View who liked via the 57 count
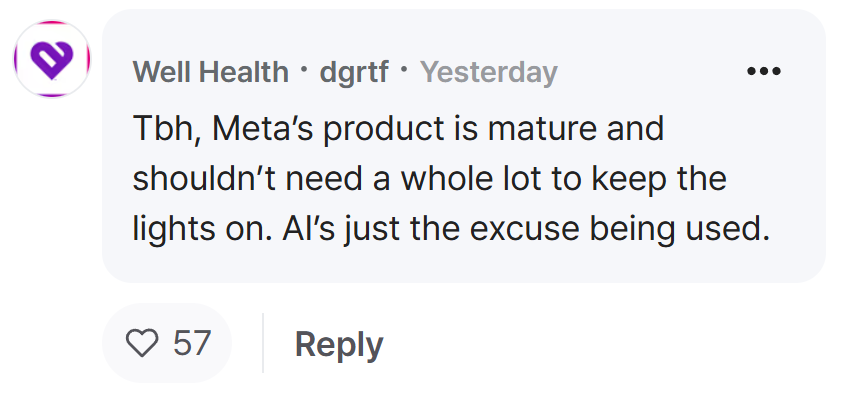852x398 pixels. pos(192,343)
